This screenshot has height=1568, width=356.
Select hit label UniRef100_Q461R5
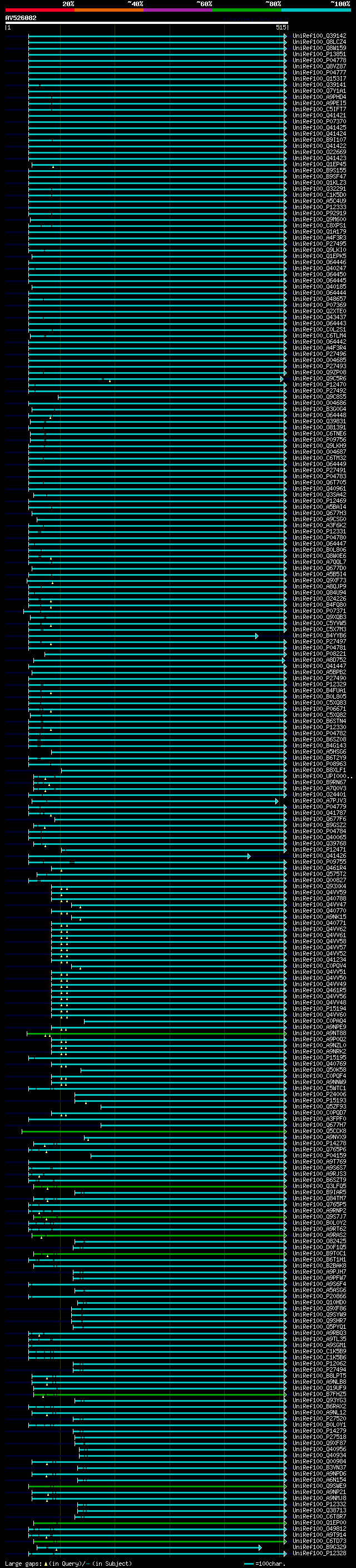[319, 990]
